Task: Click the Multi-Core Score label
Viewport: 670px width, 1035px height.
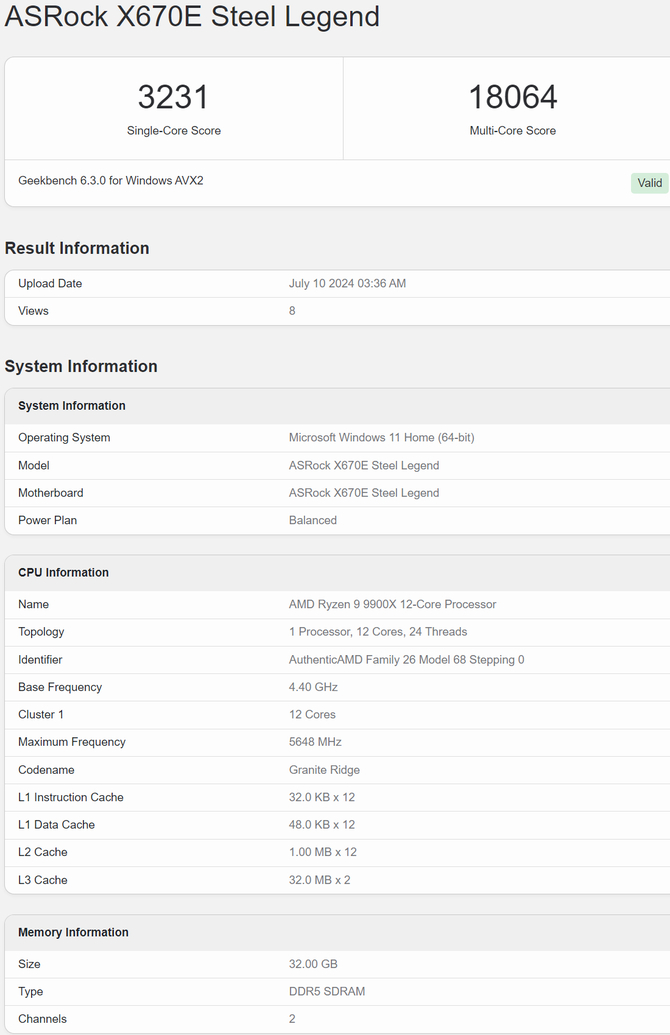Action: click(x=513, y=131)
